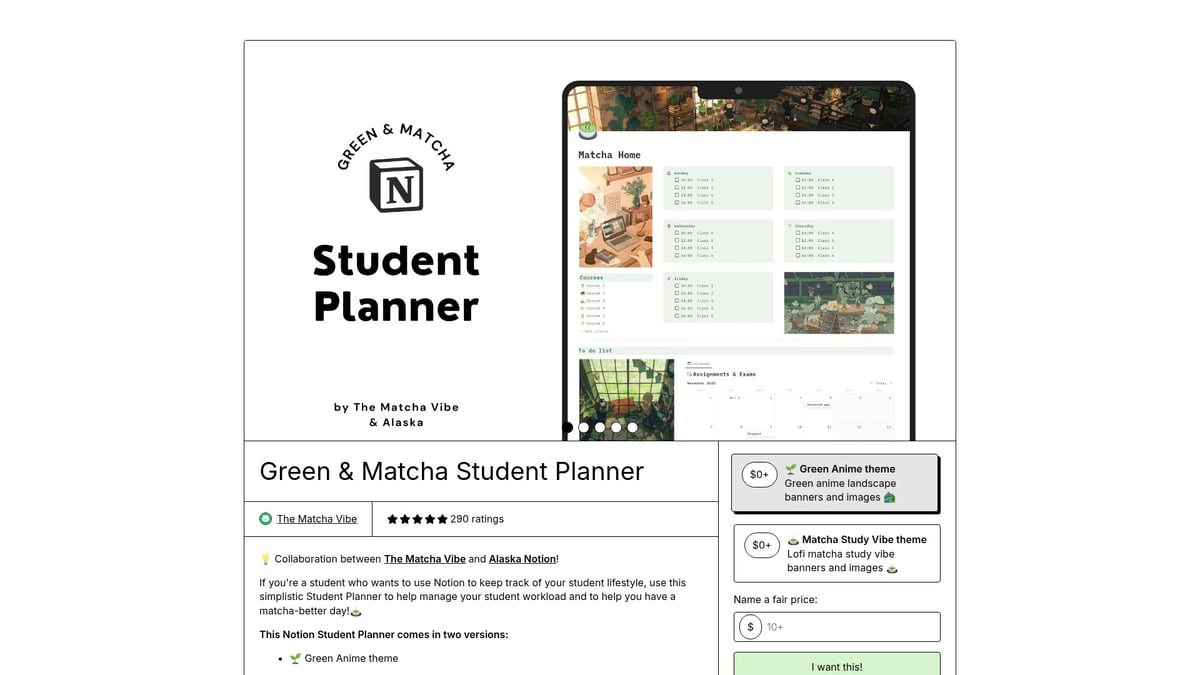
Task: Click the next-month chevron in the calendar header
Action: pos(889,383)
